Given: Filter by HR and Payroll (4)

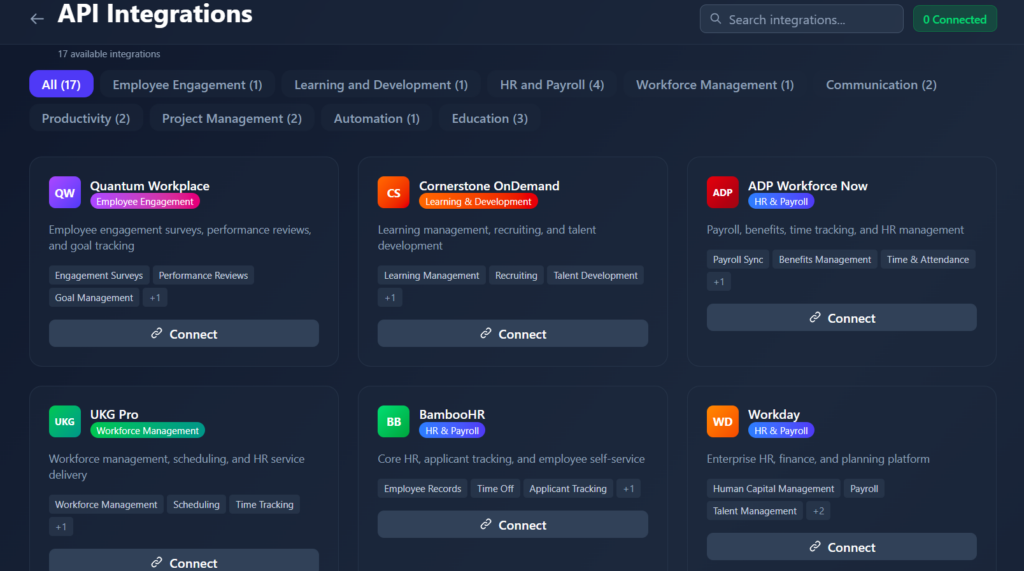Looking at the screenshot, I should 552,84.
